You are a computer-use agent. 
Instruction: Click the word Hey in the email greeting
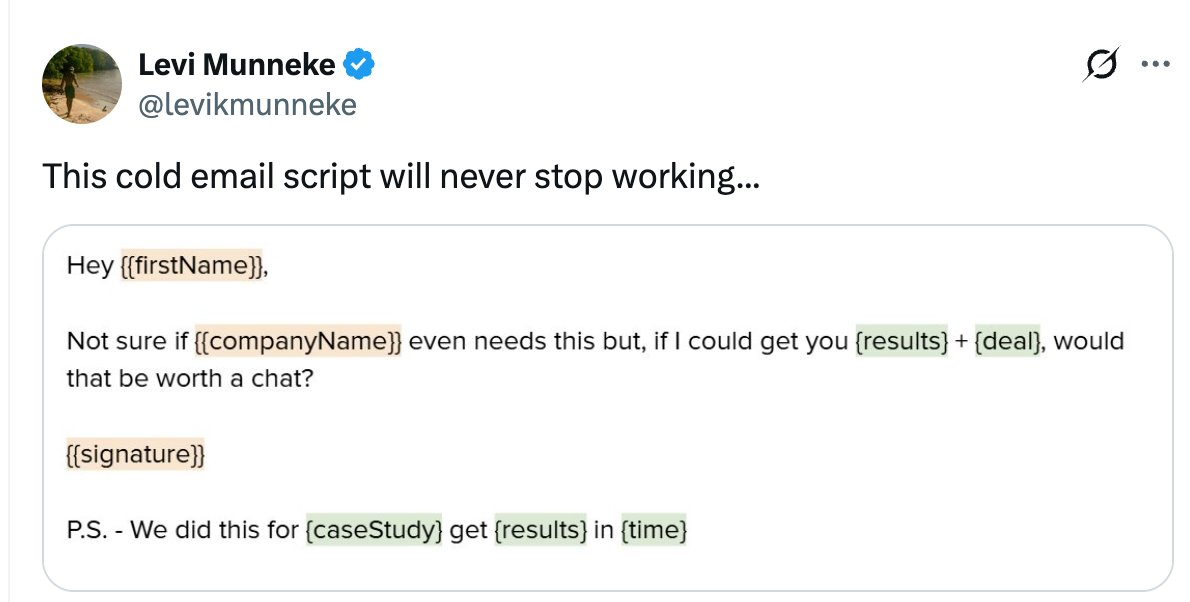[x=90, y=266]
